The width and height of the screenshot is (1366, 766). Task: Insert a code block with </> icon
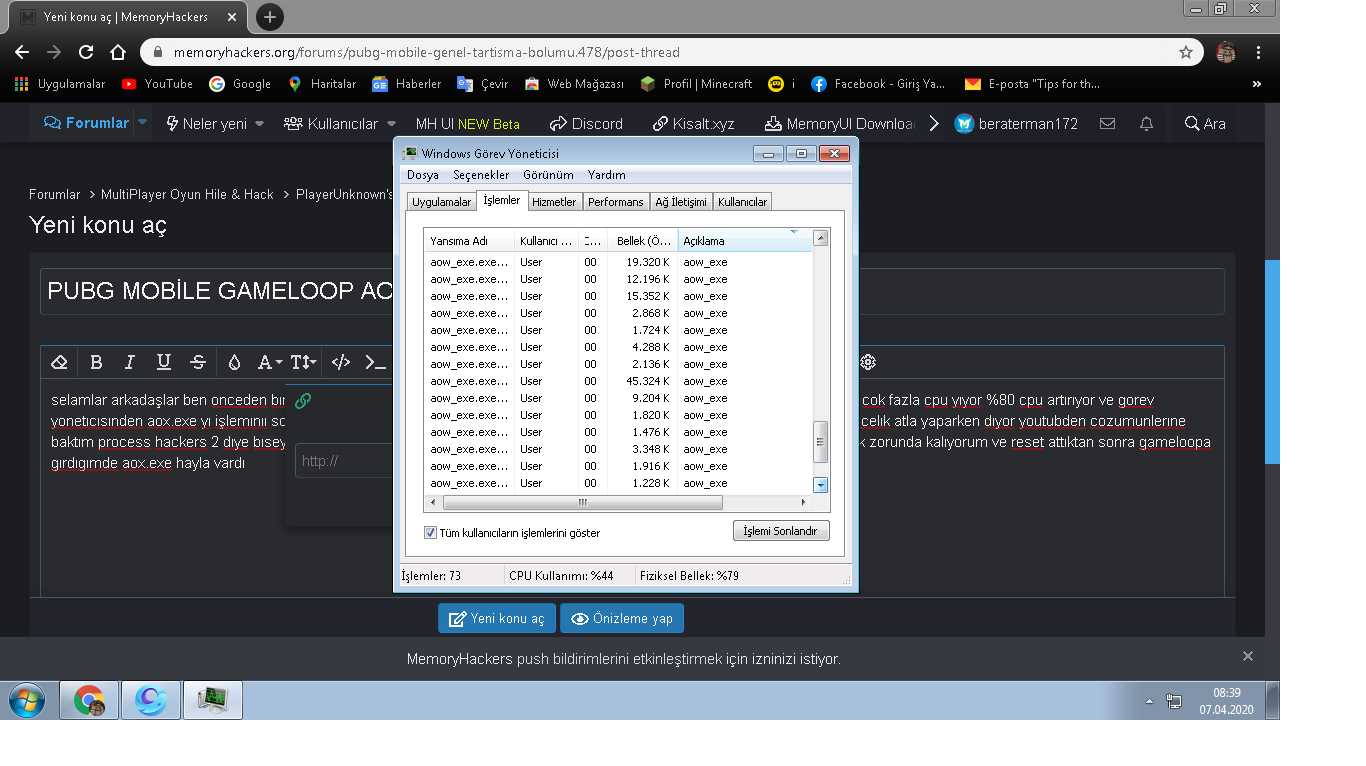341,362
